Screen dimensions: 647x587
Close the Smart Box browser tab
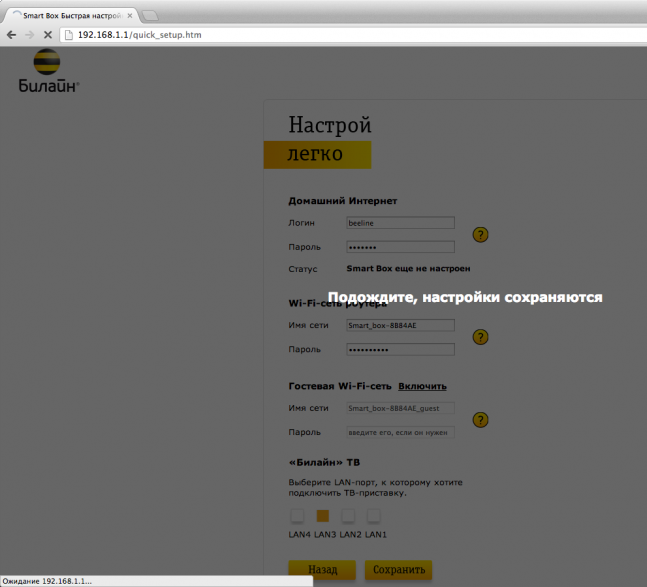point(130,16)
